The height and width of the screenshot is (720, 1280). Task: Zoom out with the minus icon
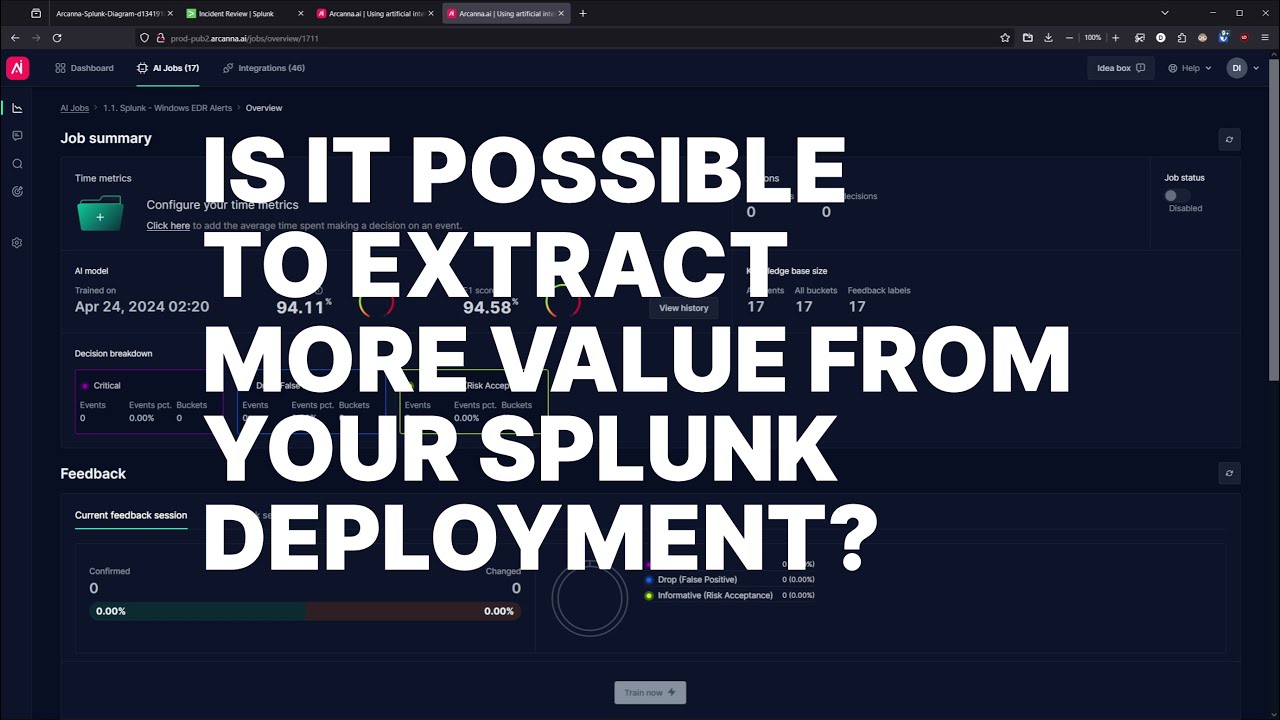1069,38
